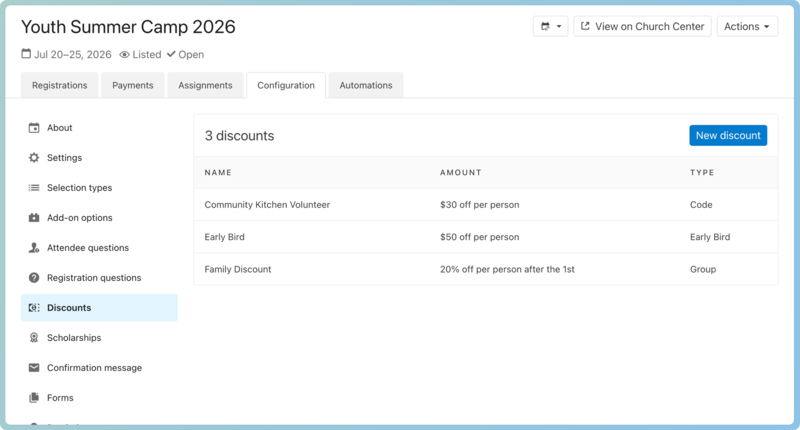800x430 pixels.
Task: Click the Registration questions help icon
Action: pos(34,278)
